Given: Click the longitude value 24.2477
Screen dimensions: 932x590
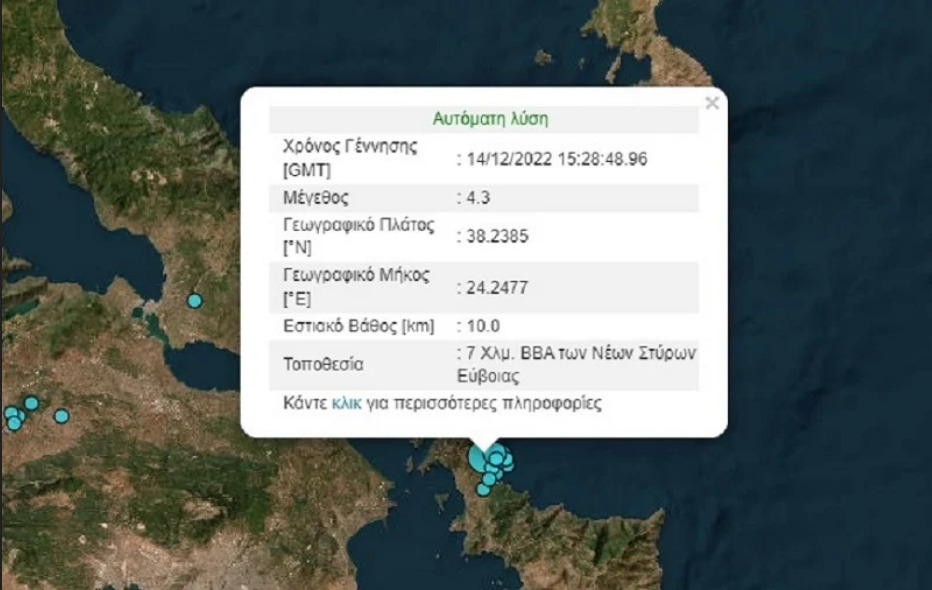Looking at the screenshot, I should click(x=492, y=288).
